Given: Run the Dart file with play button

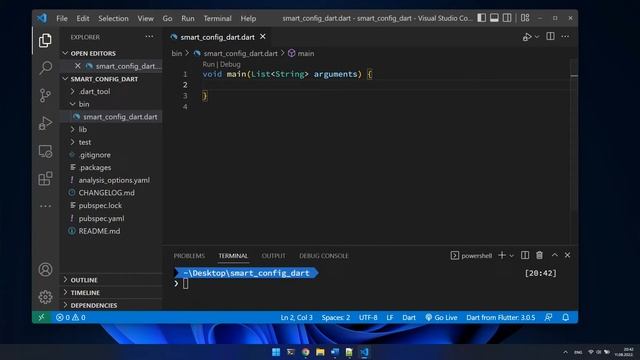Looking at the screenshot, I should [x=527, y=37].
